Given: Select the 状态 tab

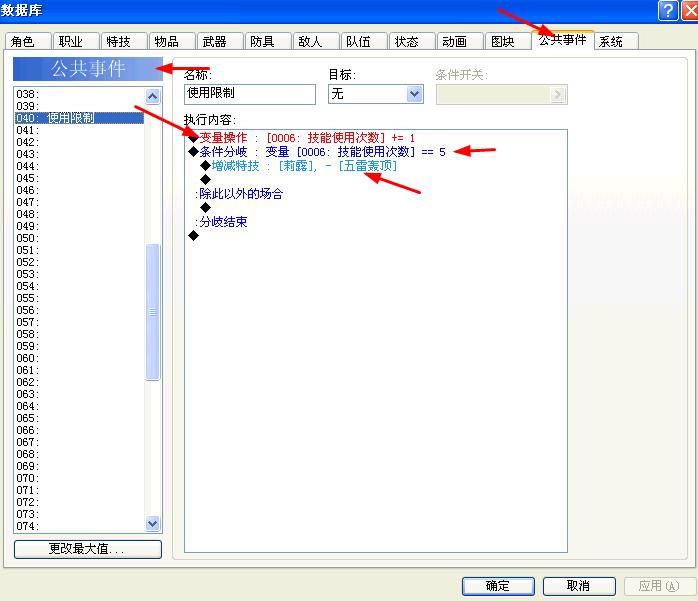Looking at the screenshot, I should click(x=412, y=41).
